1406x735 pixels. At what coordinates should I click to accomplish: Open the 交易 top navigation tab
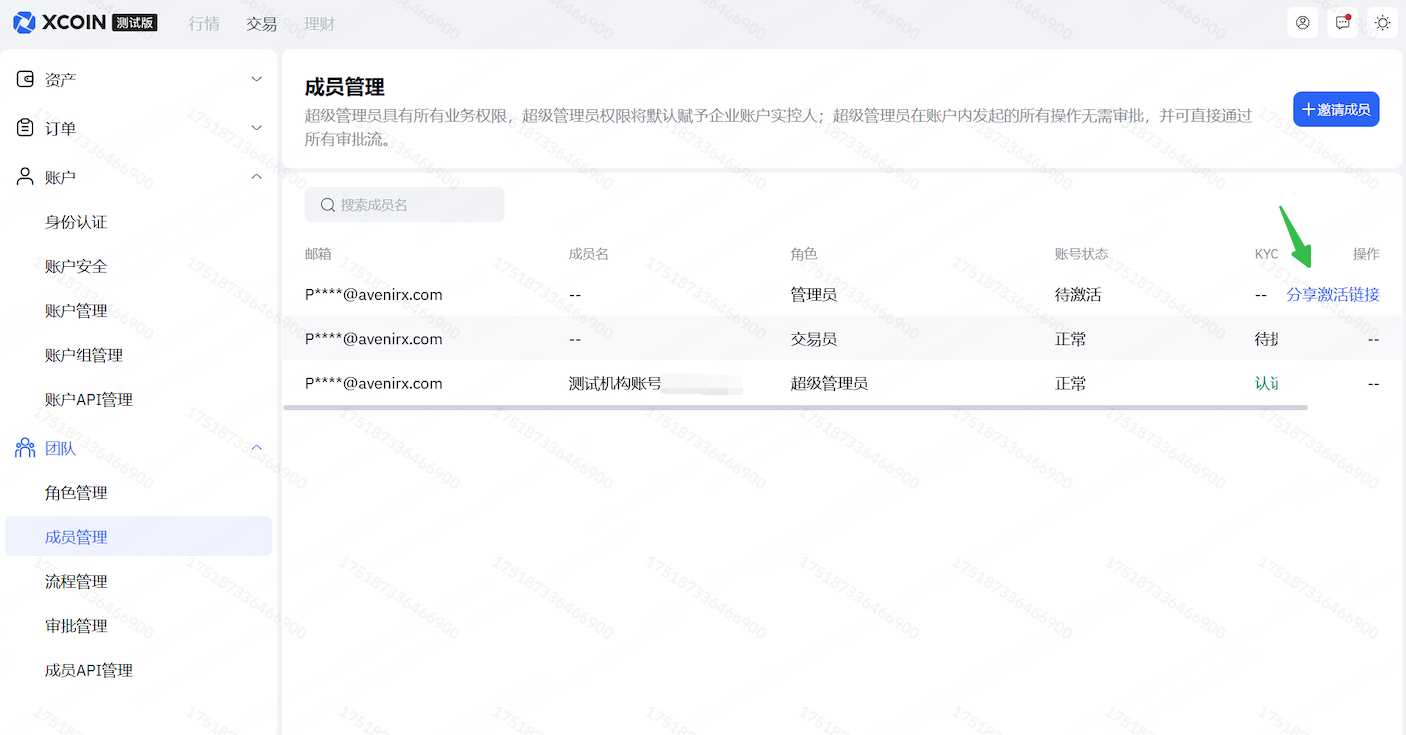tap(261, 24)
